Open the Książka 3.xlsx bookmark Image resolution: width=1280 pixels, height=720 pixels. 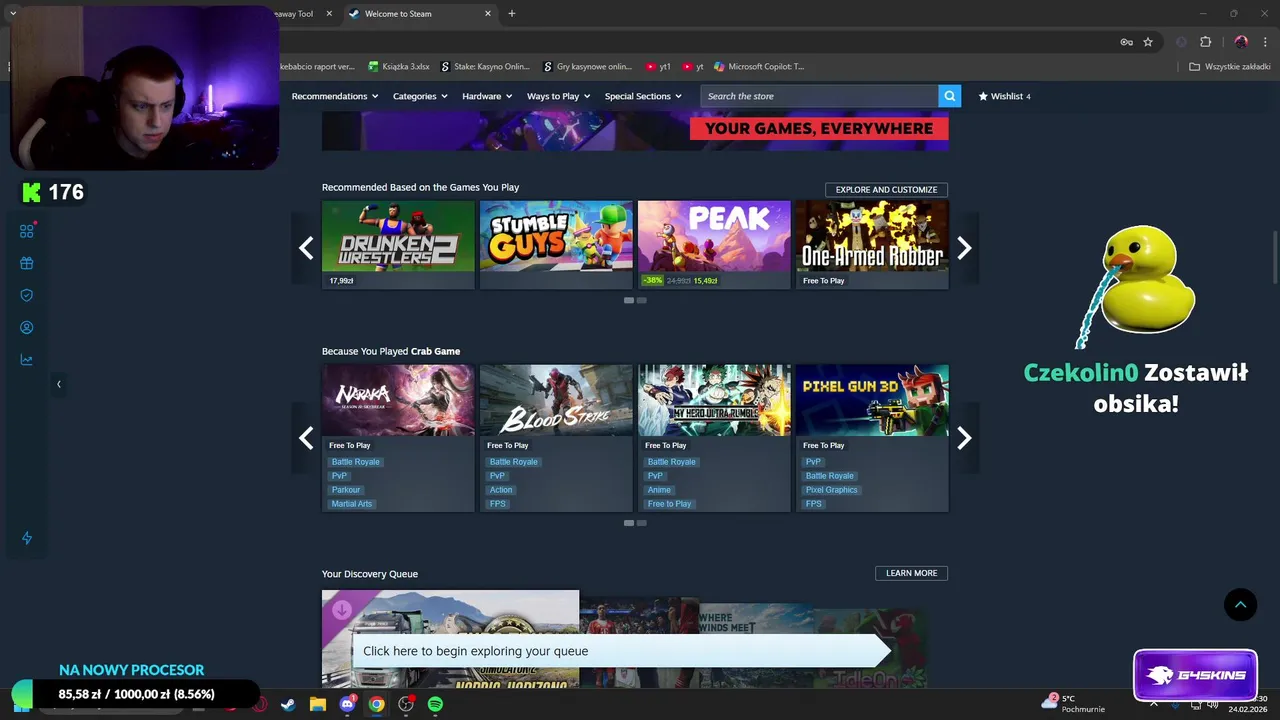click(x=399, y=67)
